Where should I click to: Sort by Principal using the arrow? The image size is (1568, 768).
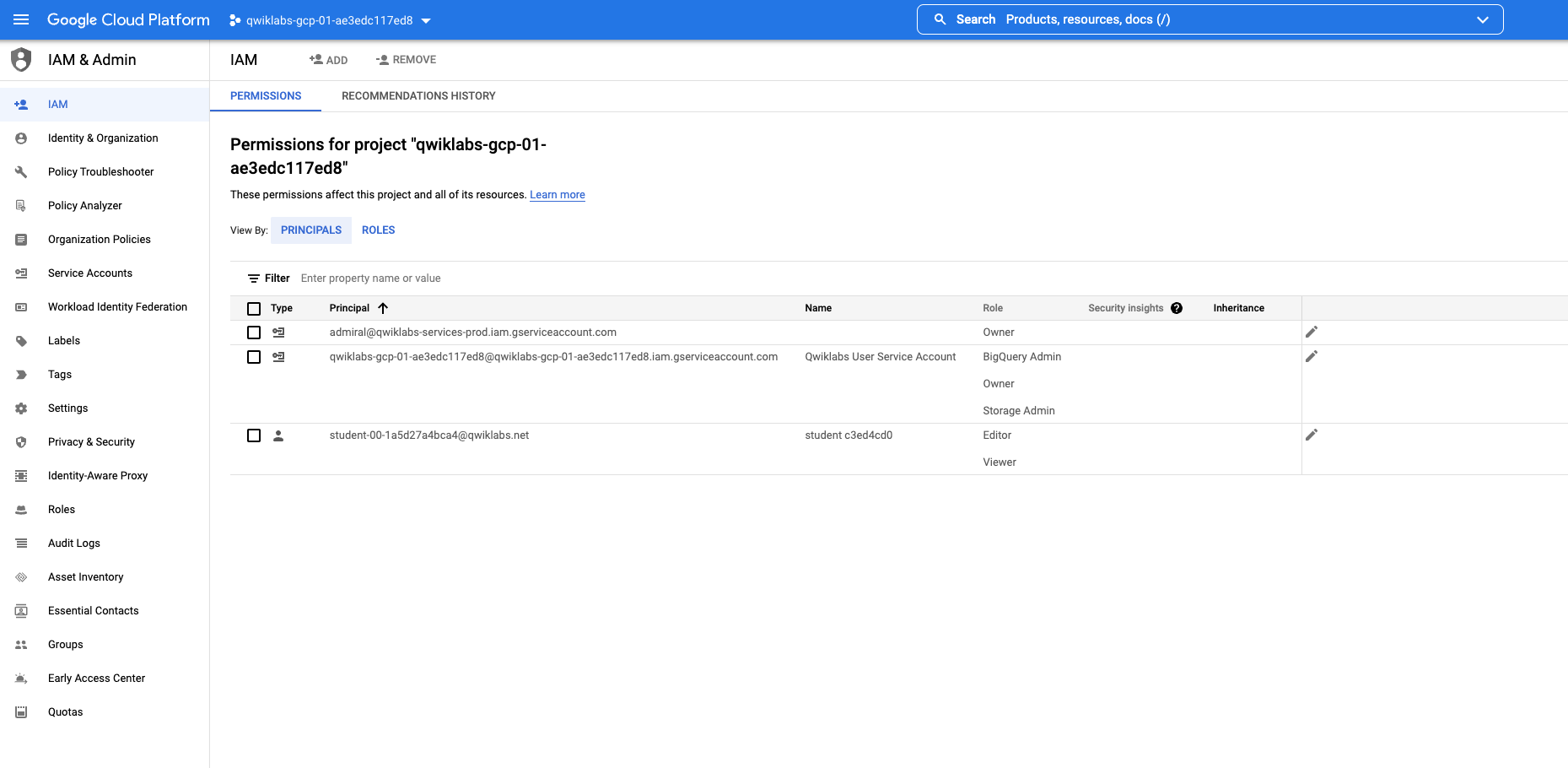point(384,308)
